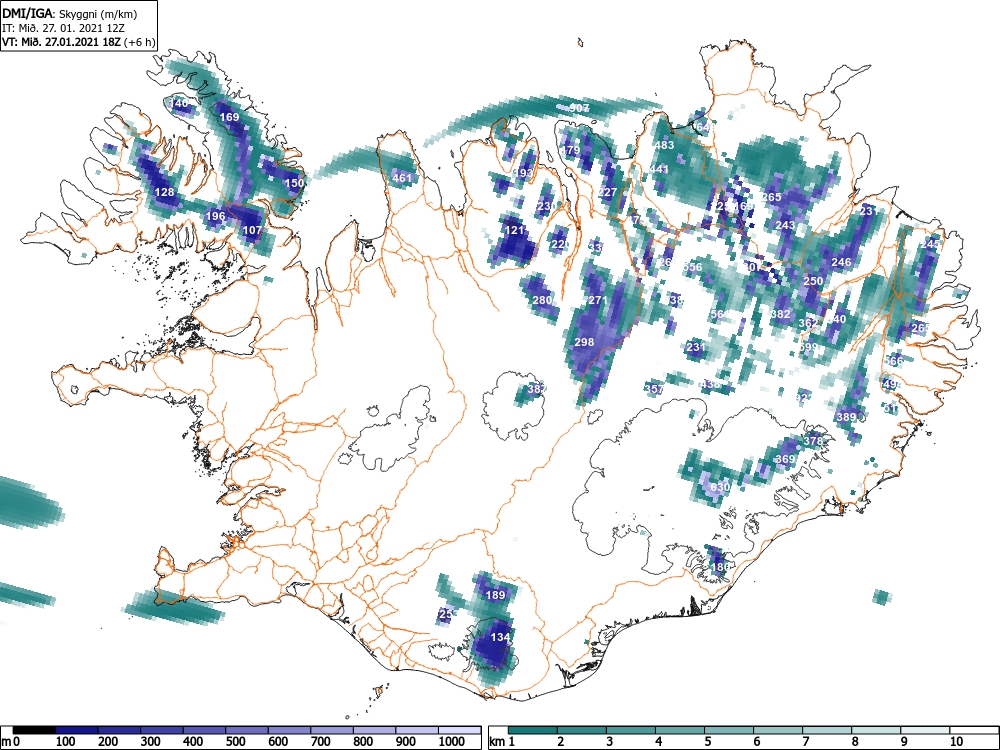Click the black 0–100 m legend swatch
The height and width of the screenshot is (750, 1000).
(x=34, y=730)
